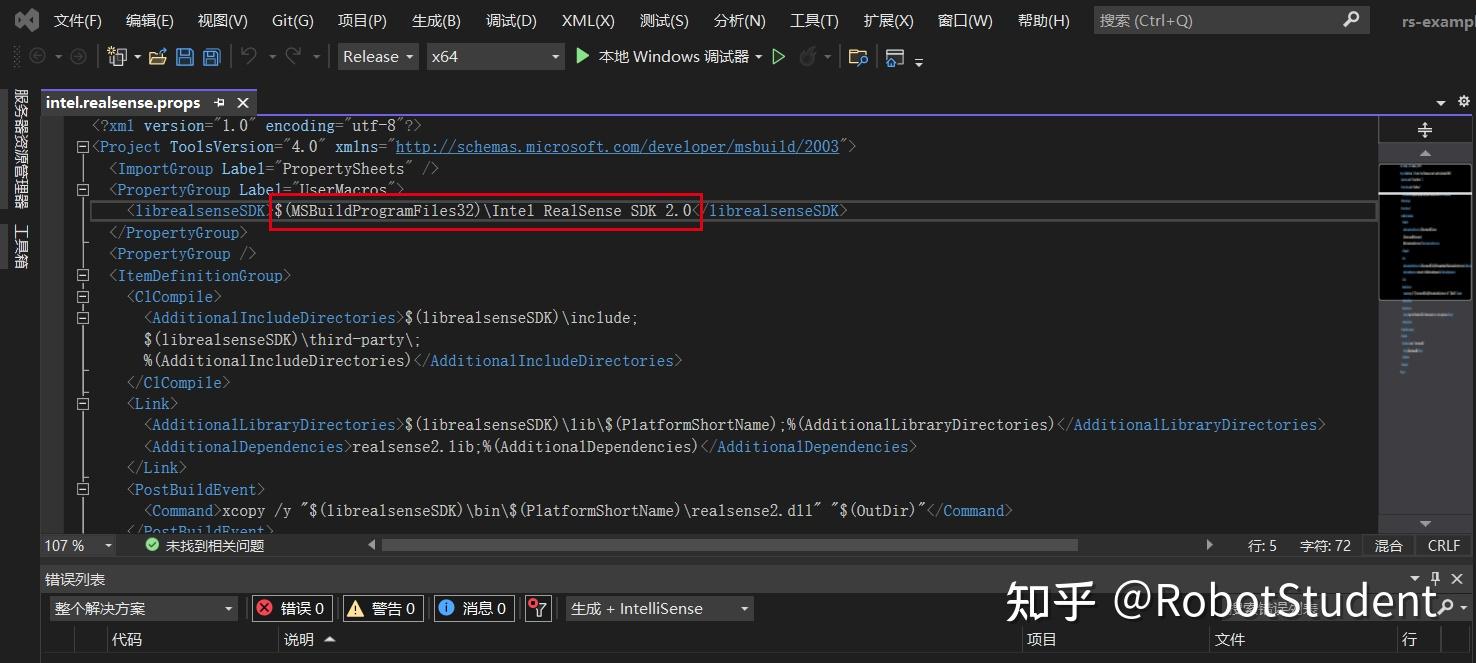This screenshot has height=663, width=1476.
Task: Open the 文件(F) menu
Action: click(78, 20)
